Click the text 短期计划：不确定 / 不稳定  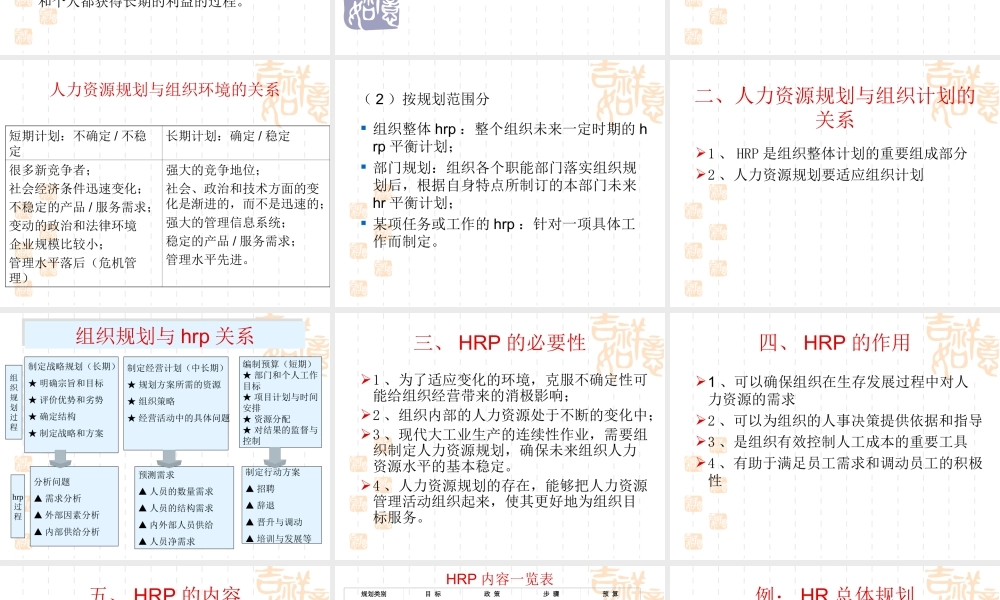[78, 143]
